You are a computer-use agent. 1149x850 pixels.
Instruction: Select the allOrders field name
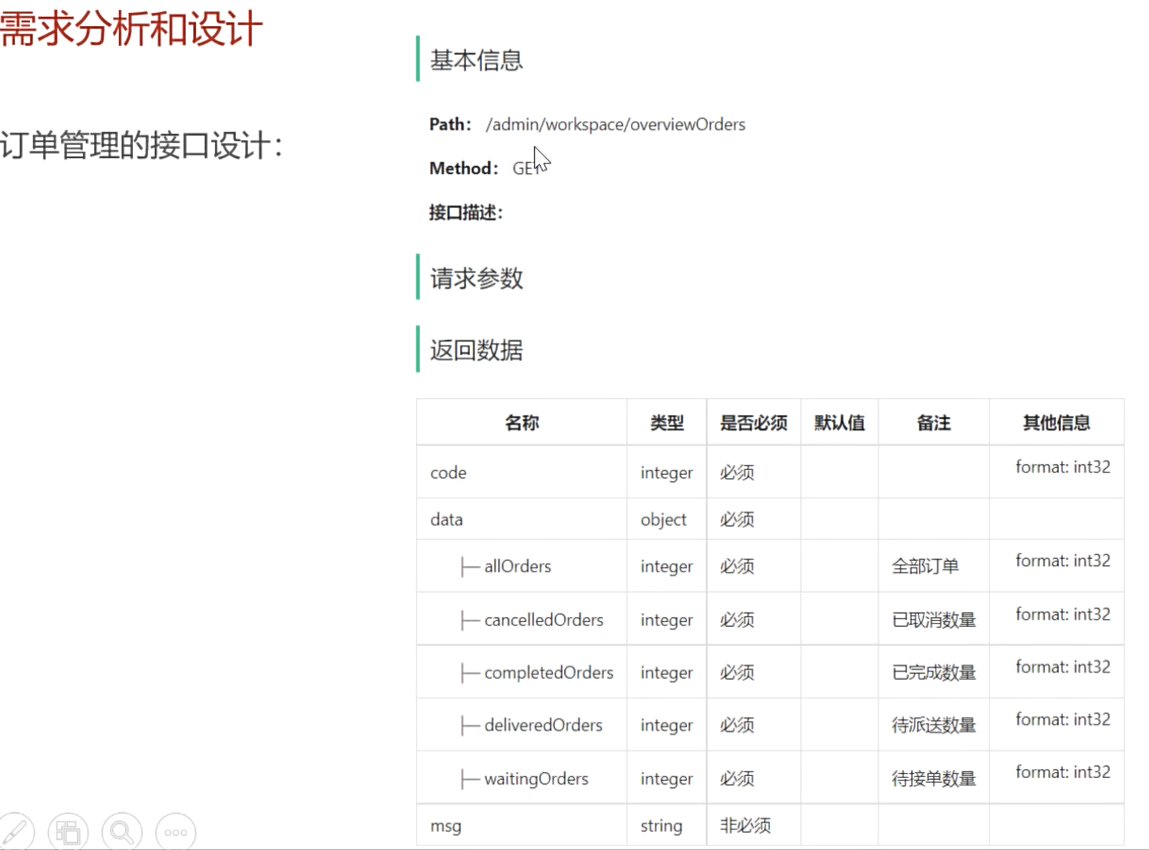pos(517,566)
